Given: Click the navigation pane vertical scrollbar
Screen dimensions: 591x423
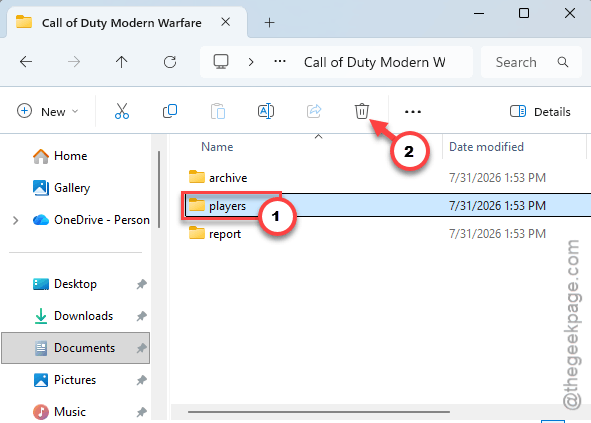Looking at the screenshot, I should coord(159,190).
